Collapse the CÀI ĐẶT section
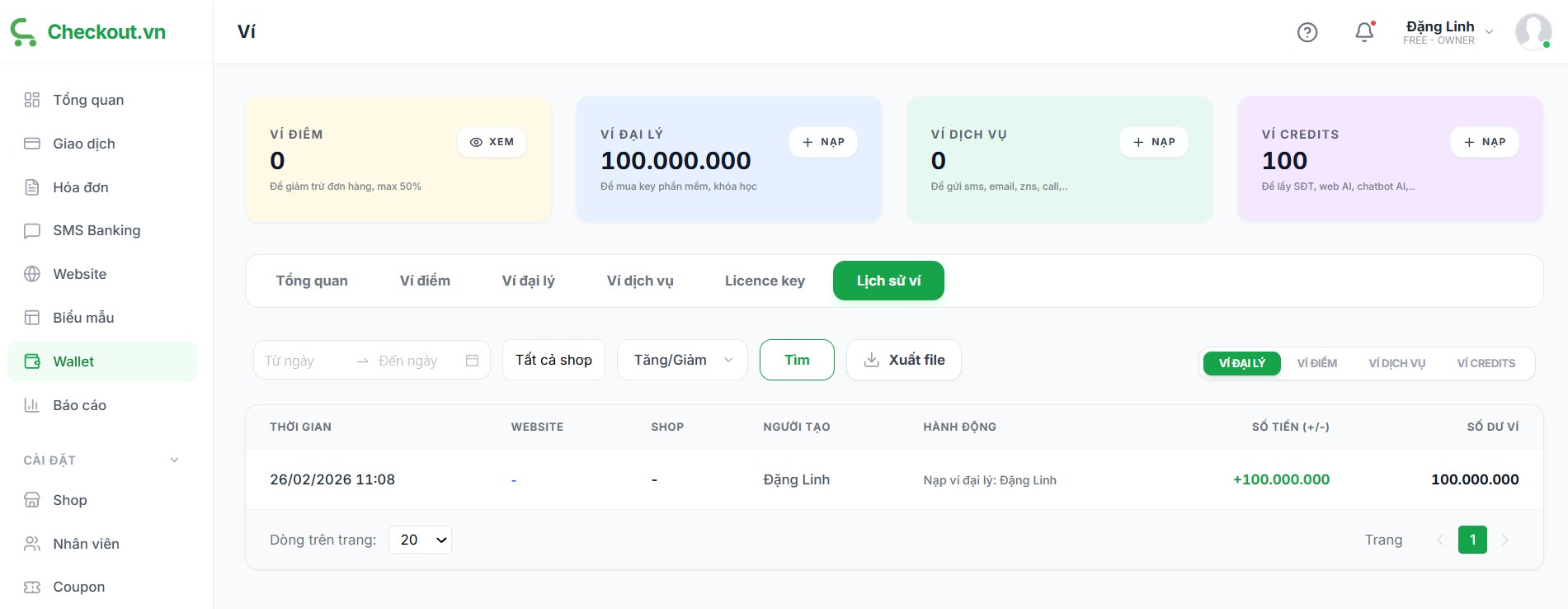The image size is (1568, 609). [174, 460]
